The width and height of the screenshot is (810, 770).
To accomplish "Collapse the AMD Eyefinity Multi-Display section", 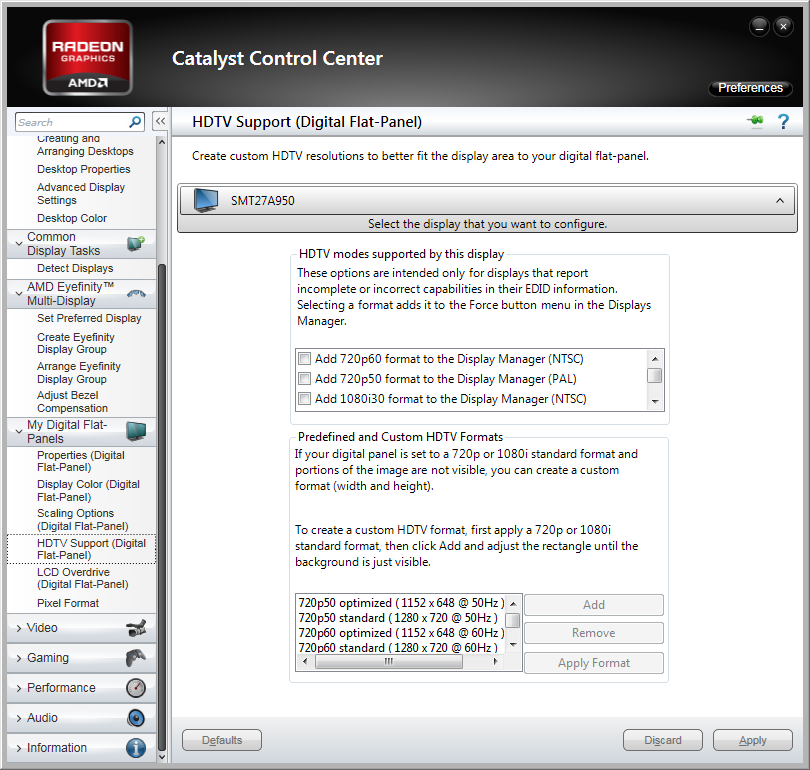I will tap(19, 294).
